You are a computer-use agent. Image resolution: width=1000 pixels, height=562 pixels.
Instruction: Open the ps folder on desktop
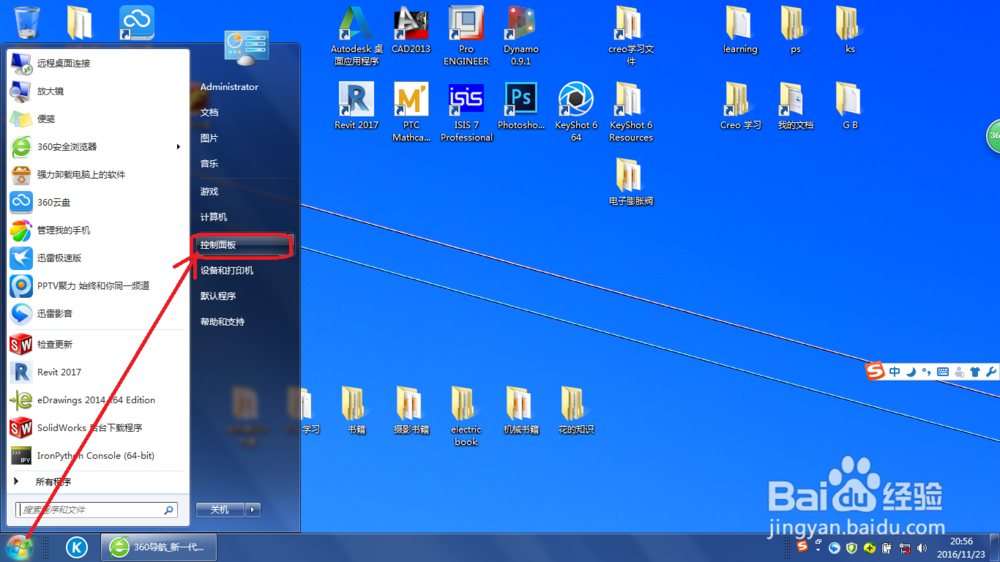coord(795,31)
